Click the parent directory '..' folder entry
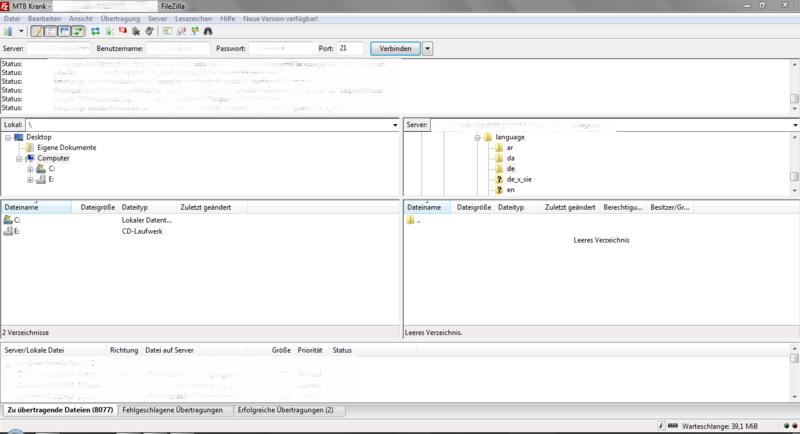 414,221
